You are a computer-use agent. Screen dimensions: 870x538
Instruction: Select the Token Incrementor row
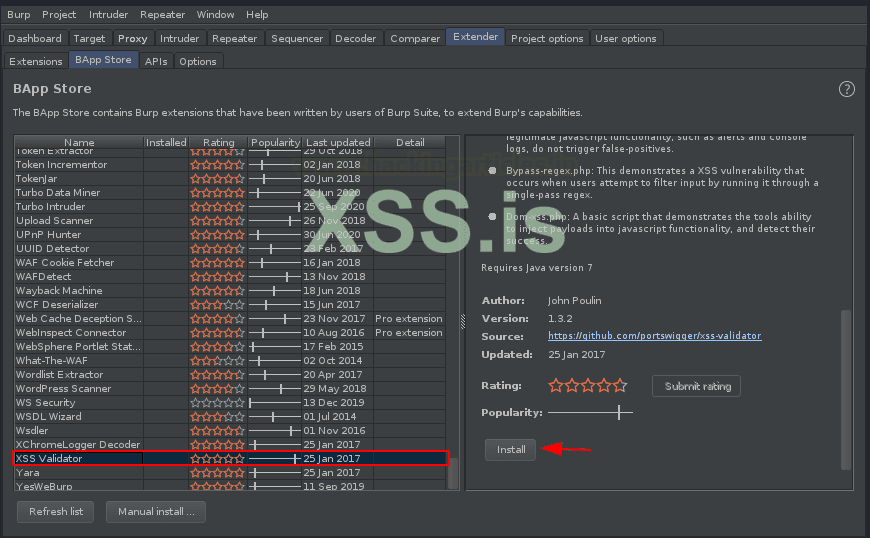(x=230, y=164)
